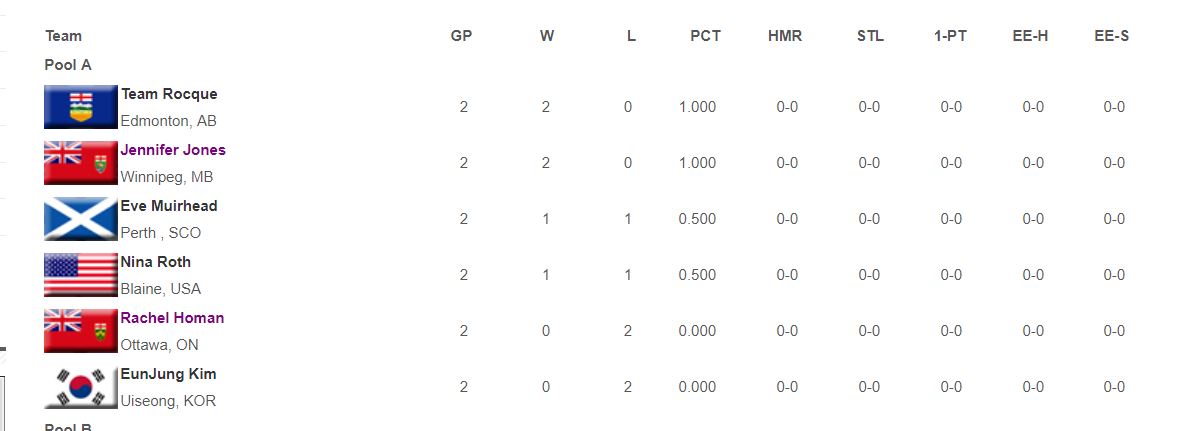This screenshot has height=431, width=1181.
Task: Select the Eve Muirhead team name
Action: pos(169,206)
